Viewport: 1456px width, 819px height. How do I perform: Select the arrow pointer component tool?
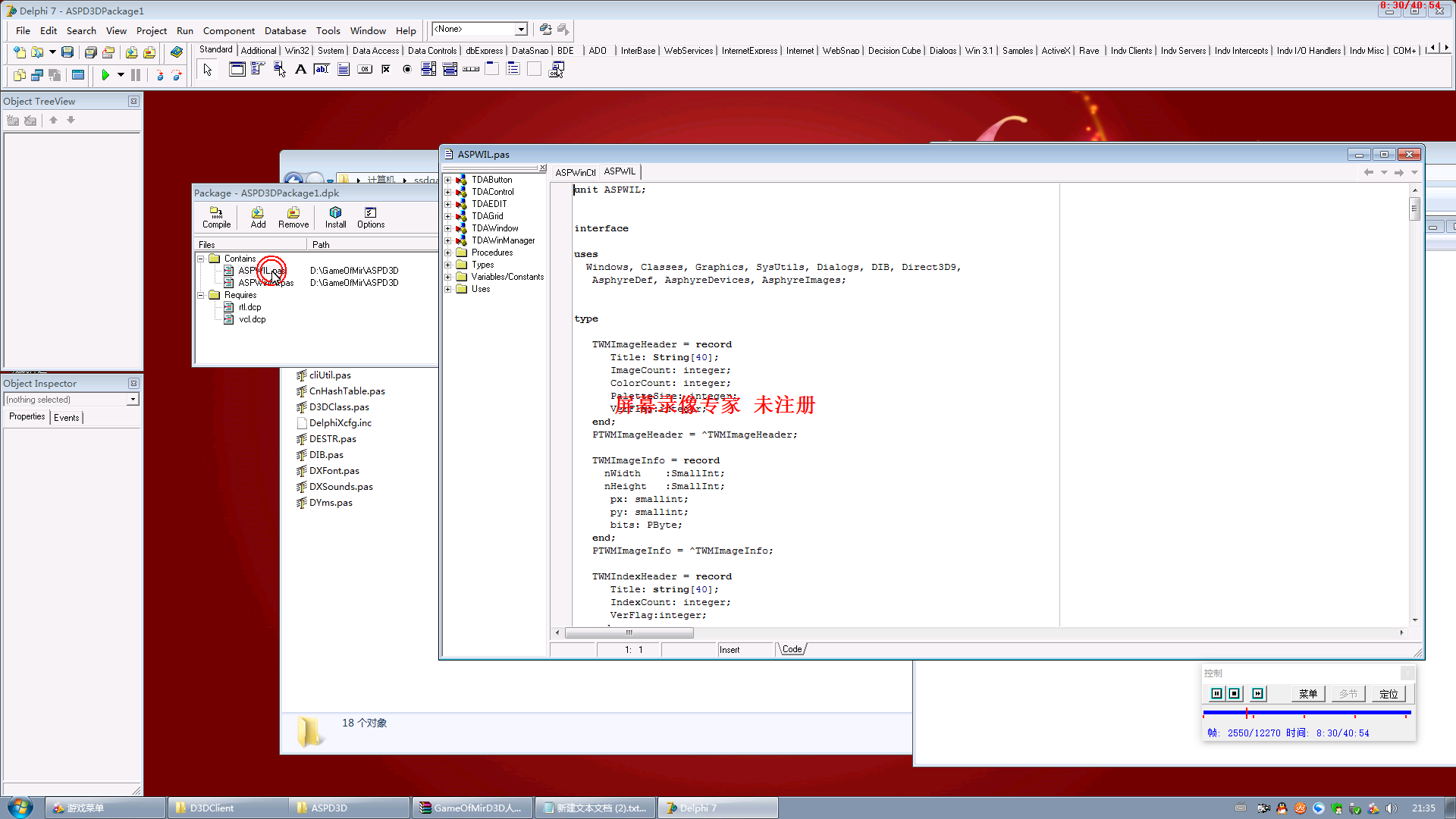pos(208,70)
